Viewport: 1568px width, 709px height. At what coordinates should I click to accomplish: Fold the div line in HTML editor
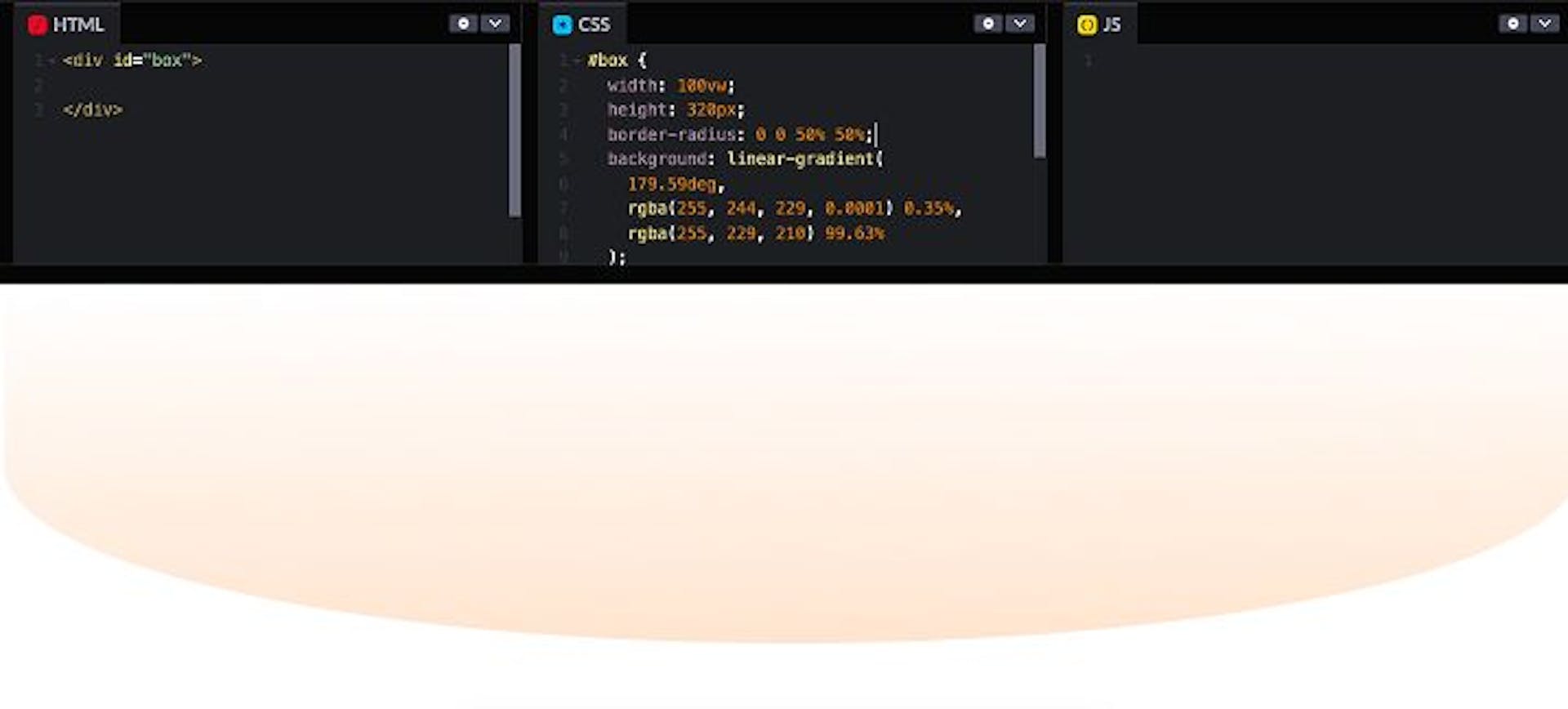[51, 60]
